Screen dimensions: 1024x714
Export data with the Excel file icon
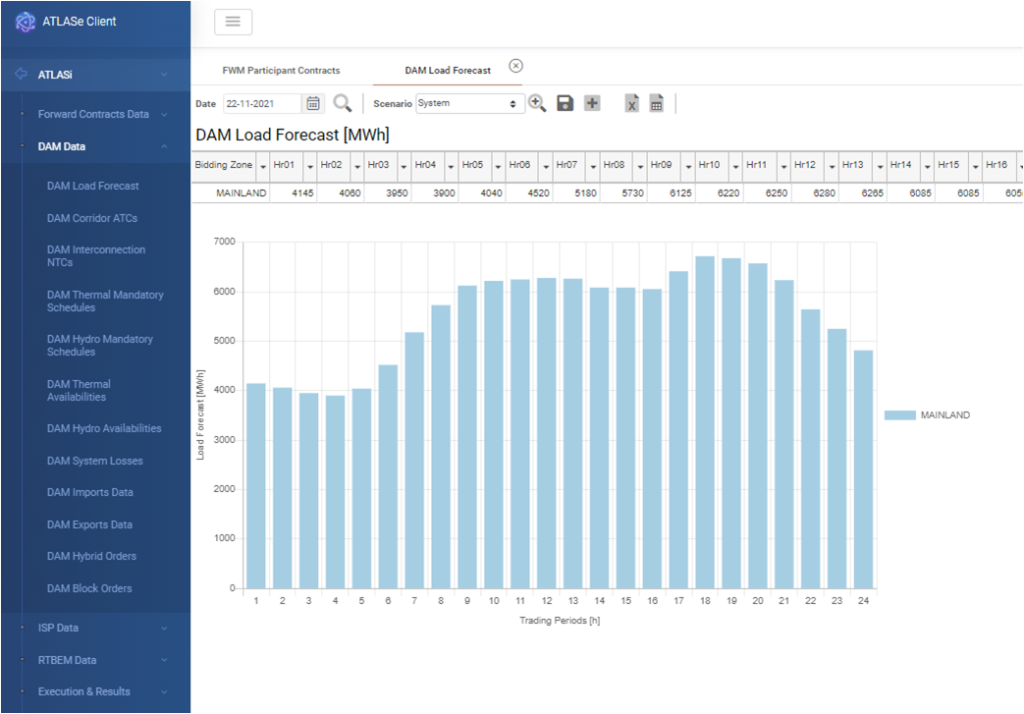pyautogui.click(x=632, y=103)
